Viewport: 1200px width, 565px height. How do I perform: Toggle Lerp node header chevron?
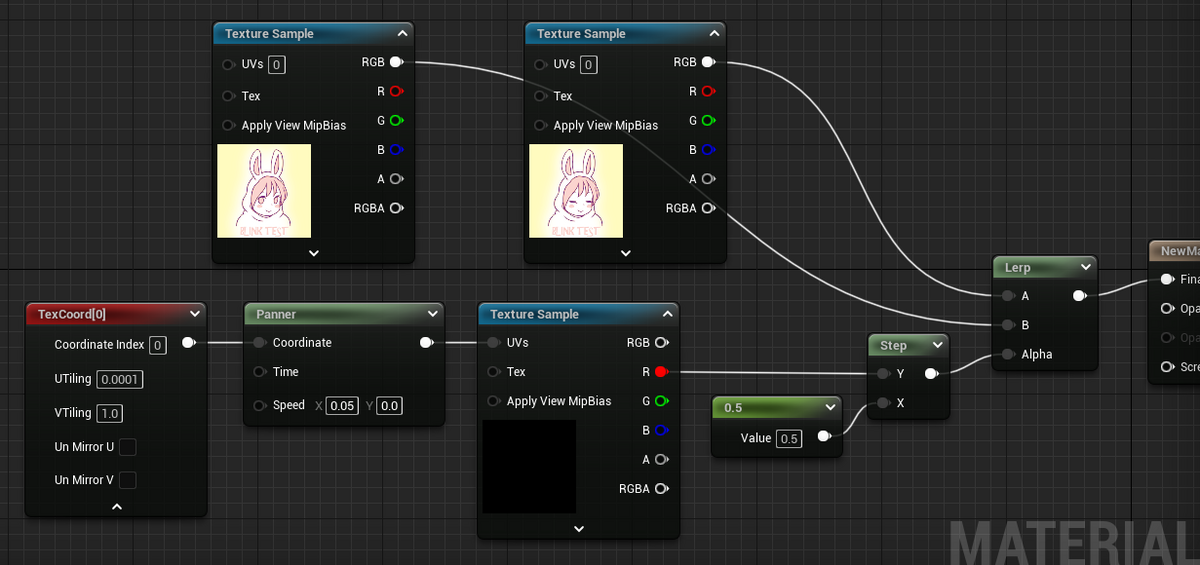[1085, 268]
